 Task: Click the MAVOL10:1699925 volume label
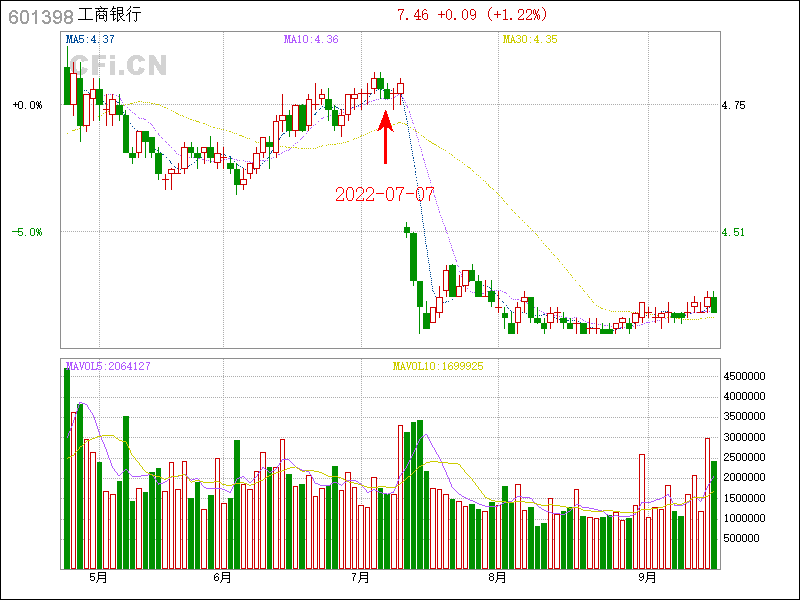[x=438, y=366]
